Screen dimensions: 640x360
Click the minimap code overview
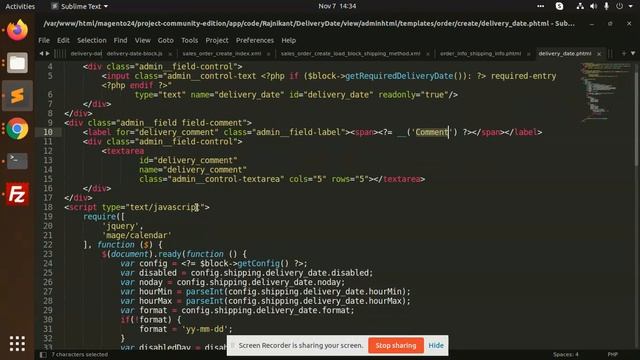(605, 94)
